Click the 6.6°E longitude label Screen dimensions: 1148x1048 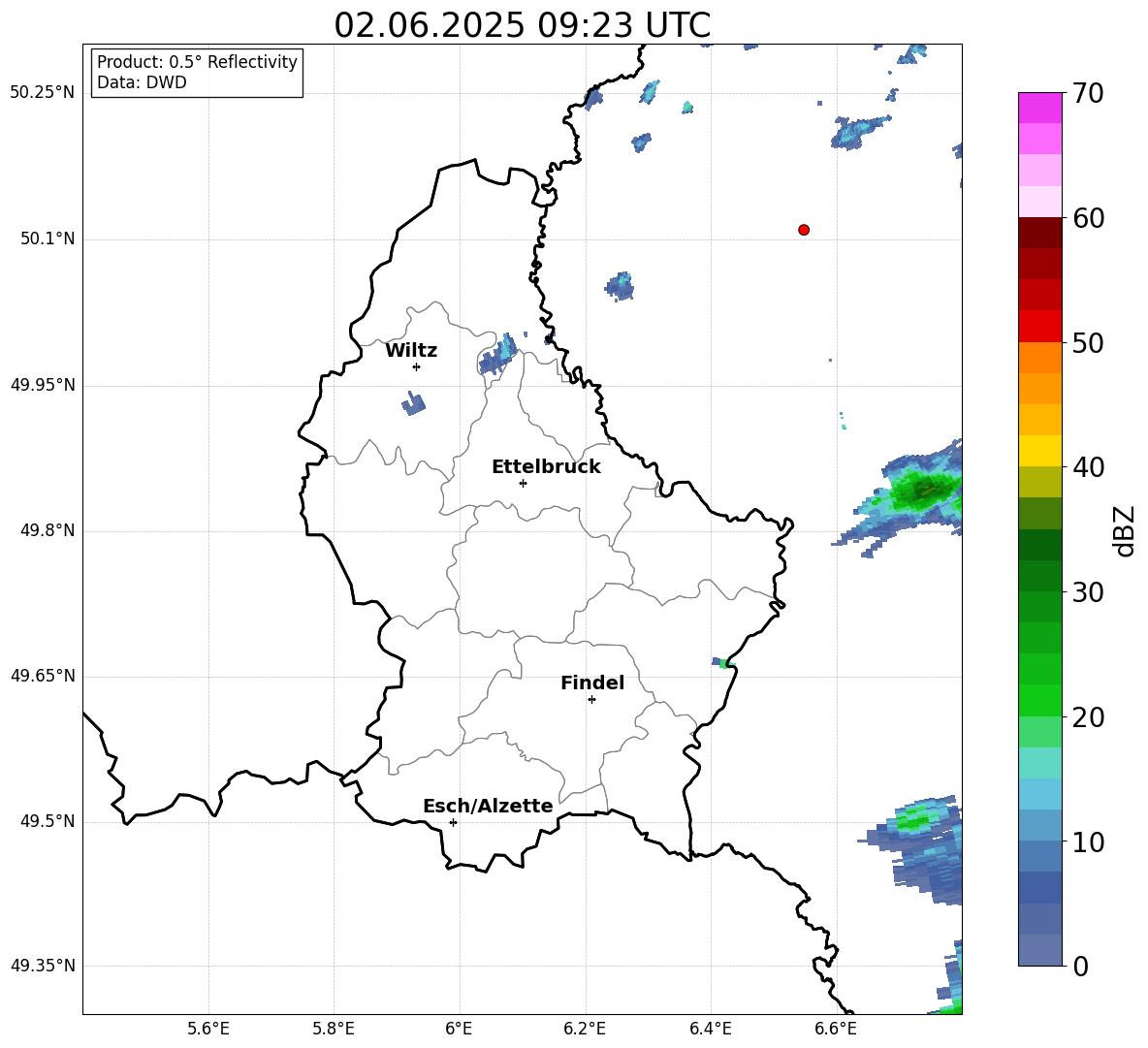coord(836,1029)
